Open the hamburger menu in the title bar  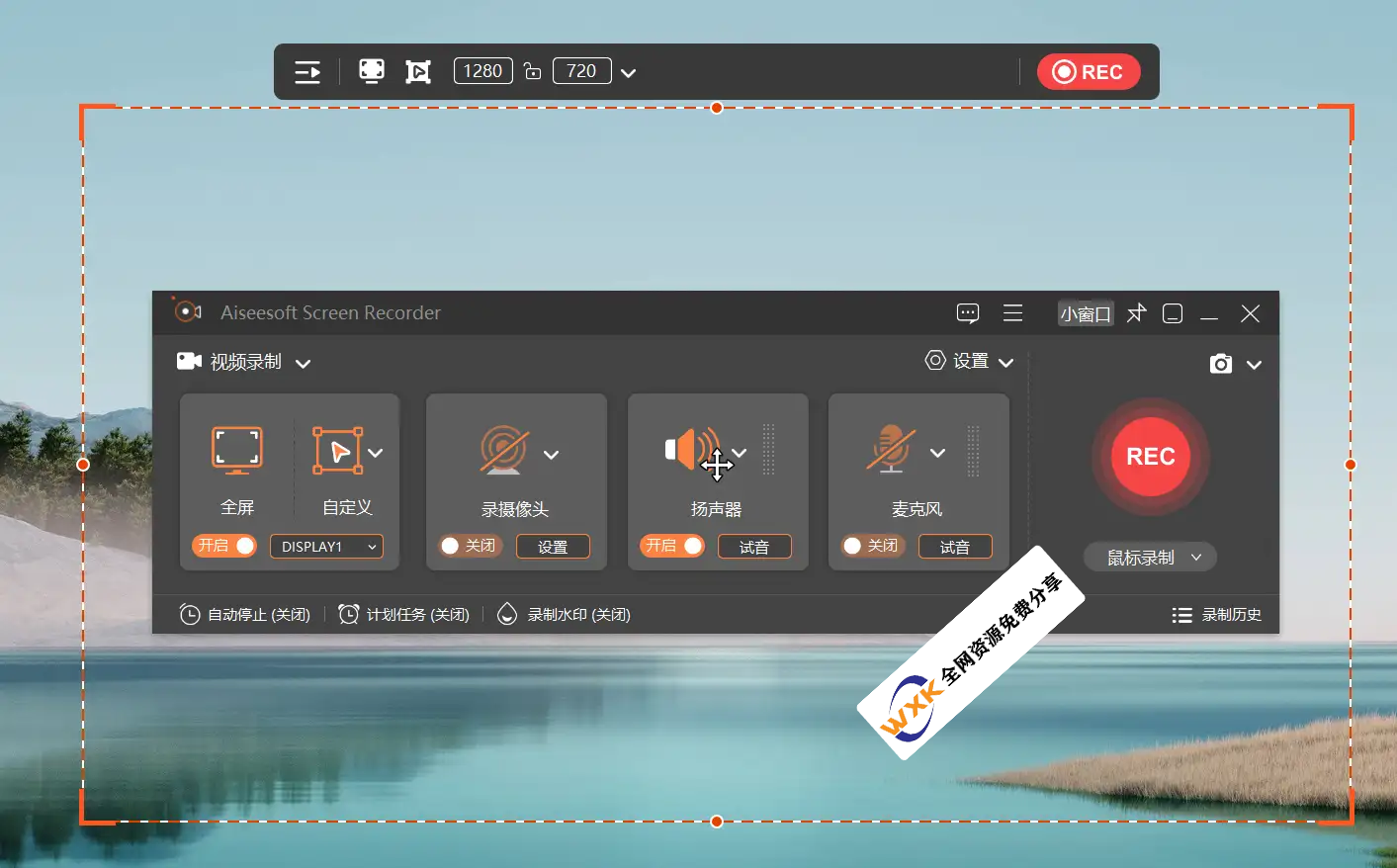[1013, 313]
